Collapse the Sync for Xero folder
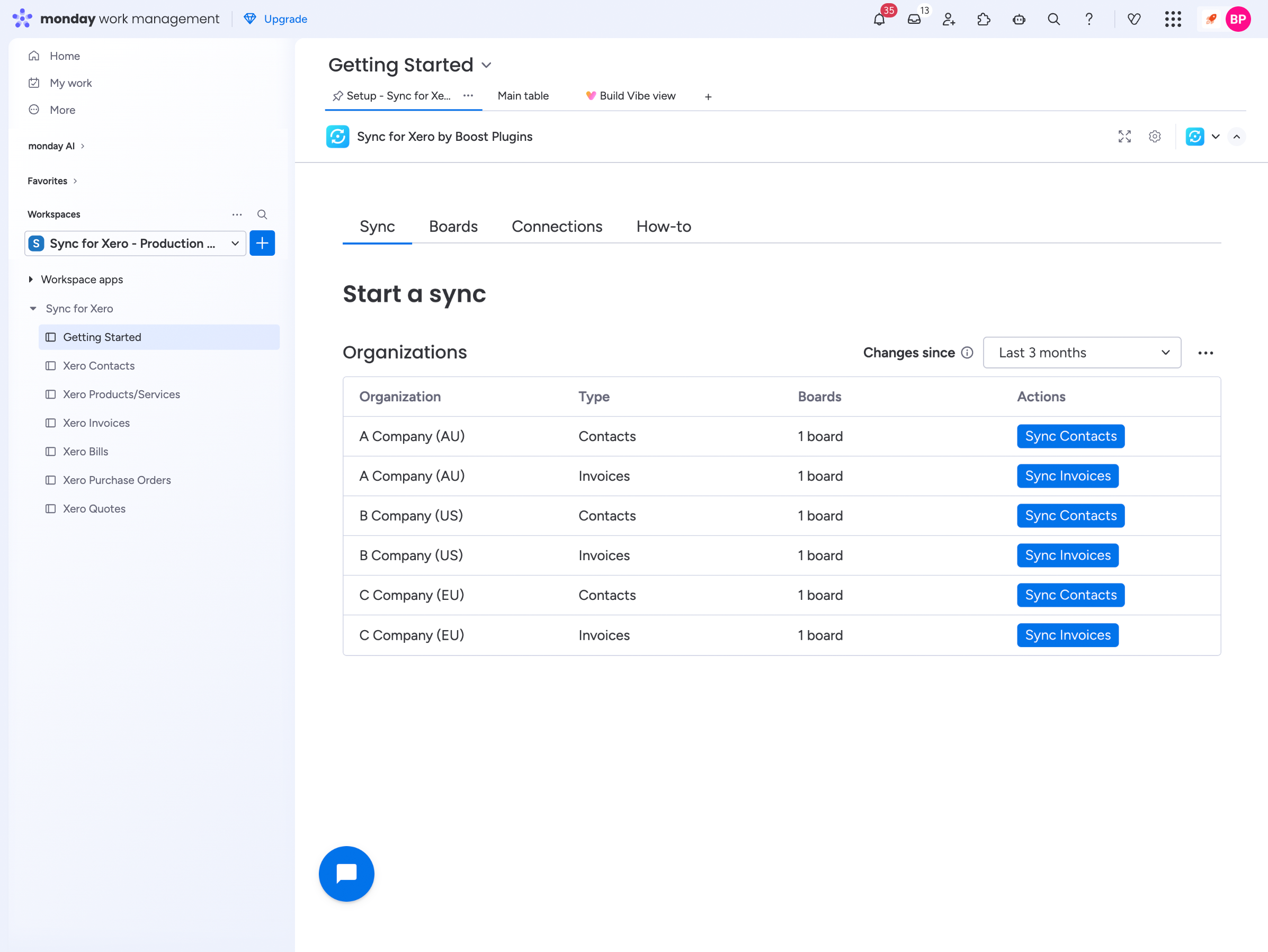This screenshot has height=952, width=1268. coord(33,308)
